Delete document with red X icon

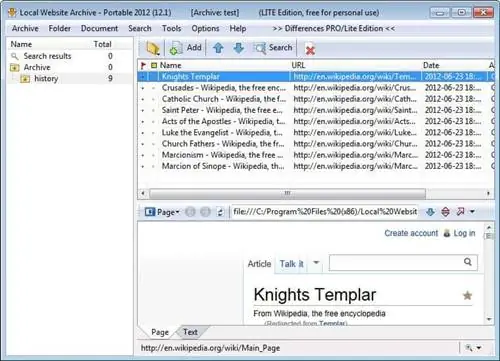click(310, 49)
